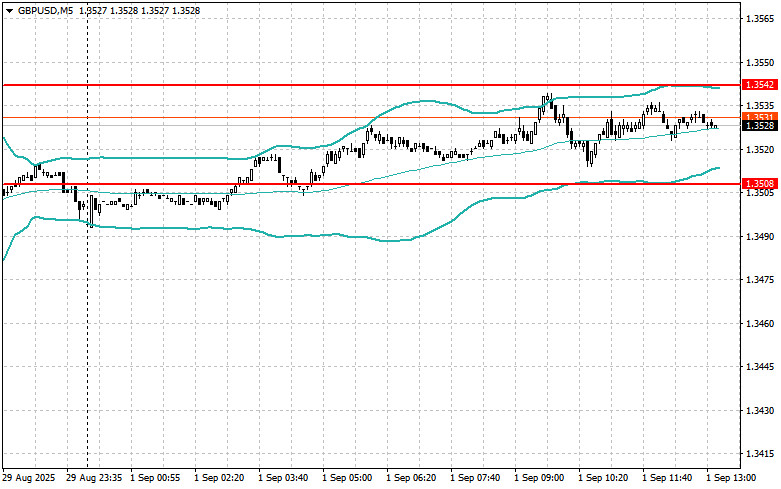Click the 1 Sep 02:20 time label
This screenshot has height=489, width=781.
(219, 478)
